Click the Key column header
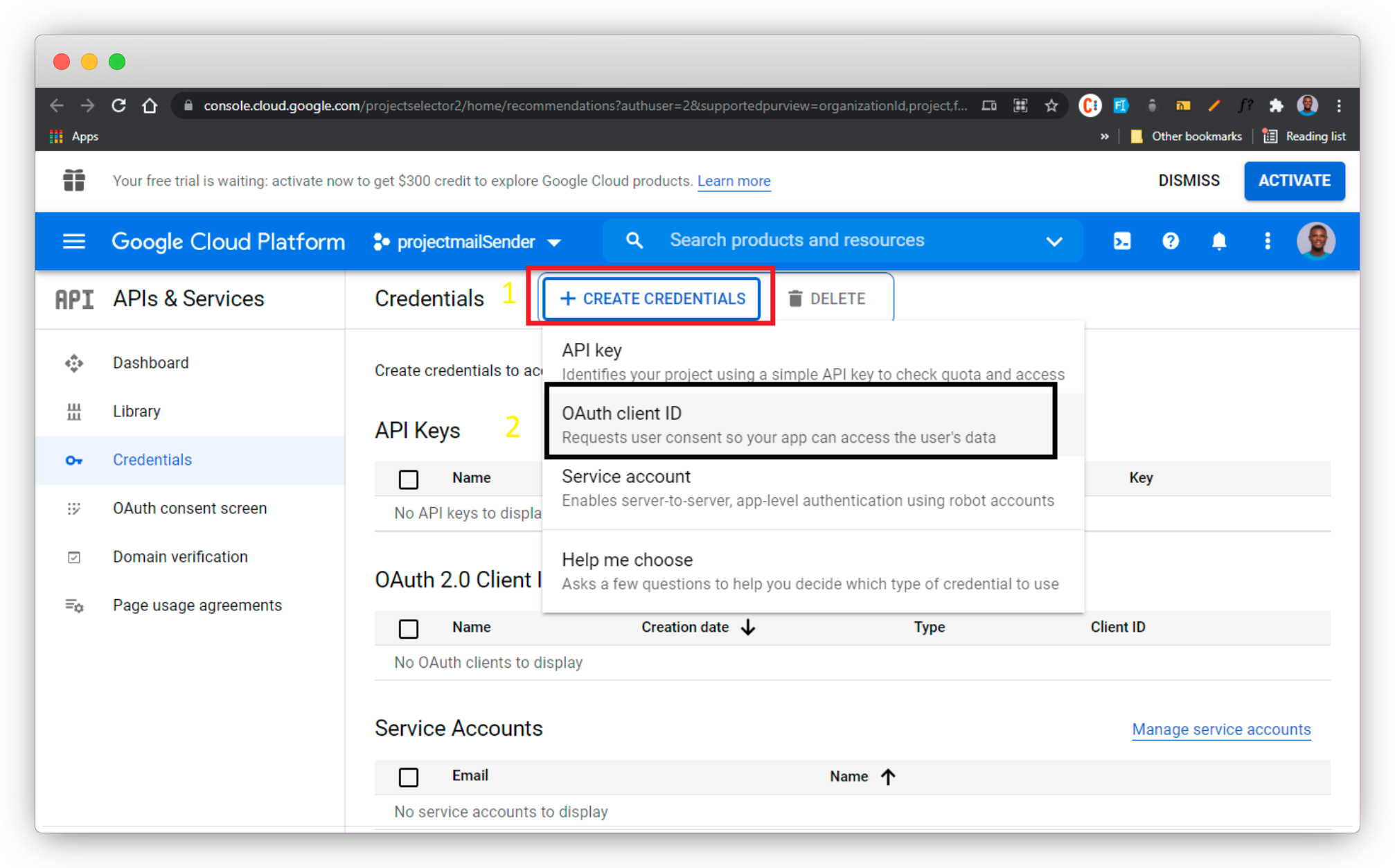The image size is (1395, 868). click(x=1141, y=478)
